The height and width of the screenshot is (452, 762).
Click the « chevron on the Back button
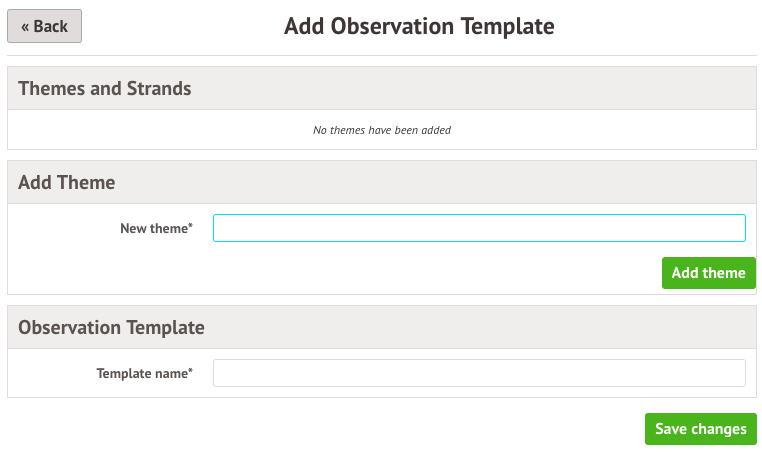pos(25,27)
